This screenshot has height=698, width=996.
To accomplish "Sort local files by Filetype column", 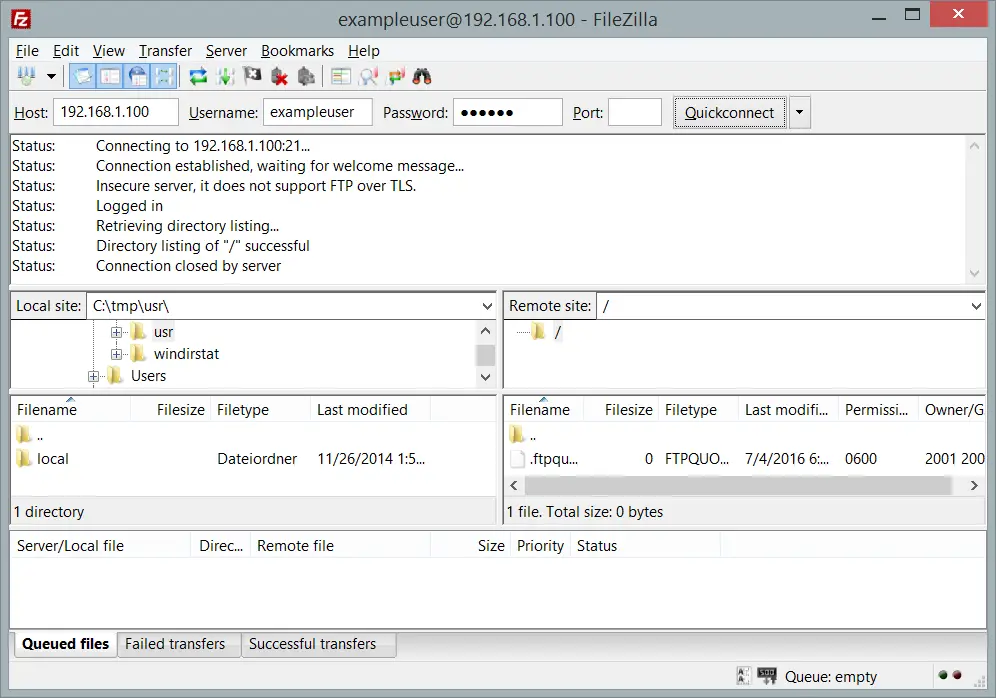I will (x=260, y=410).
